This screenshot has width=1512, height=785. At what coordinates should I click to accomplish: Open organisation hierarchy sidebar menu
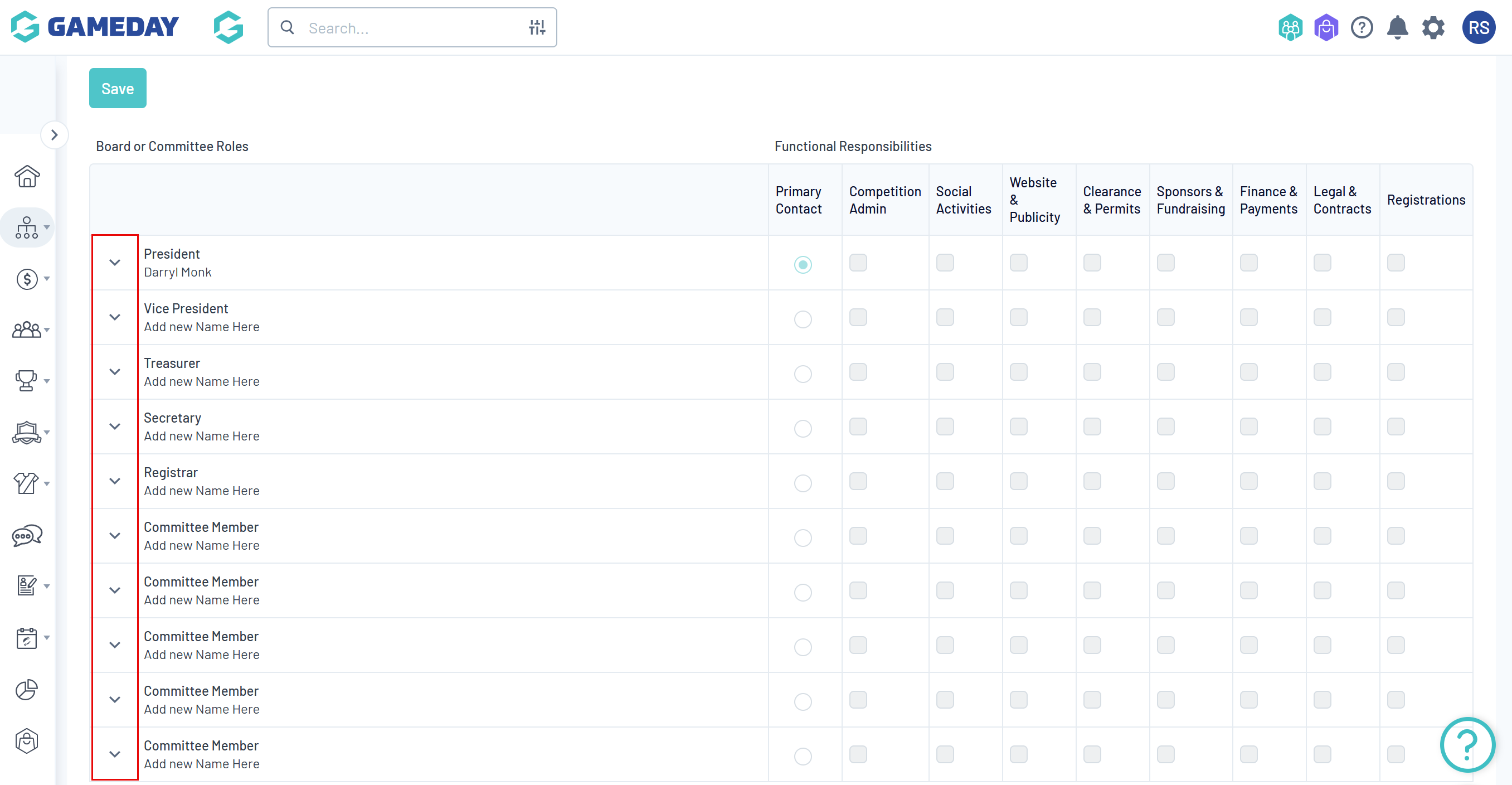pos(27,228)
